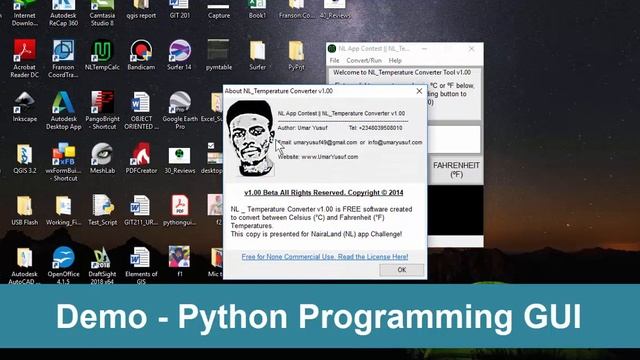The height and width of the screenshot is (360, 640).
Task: Click the 'Author: Umar Yusuf' text
Action: tap(302, 128)
